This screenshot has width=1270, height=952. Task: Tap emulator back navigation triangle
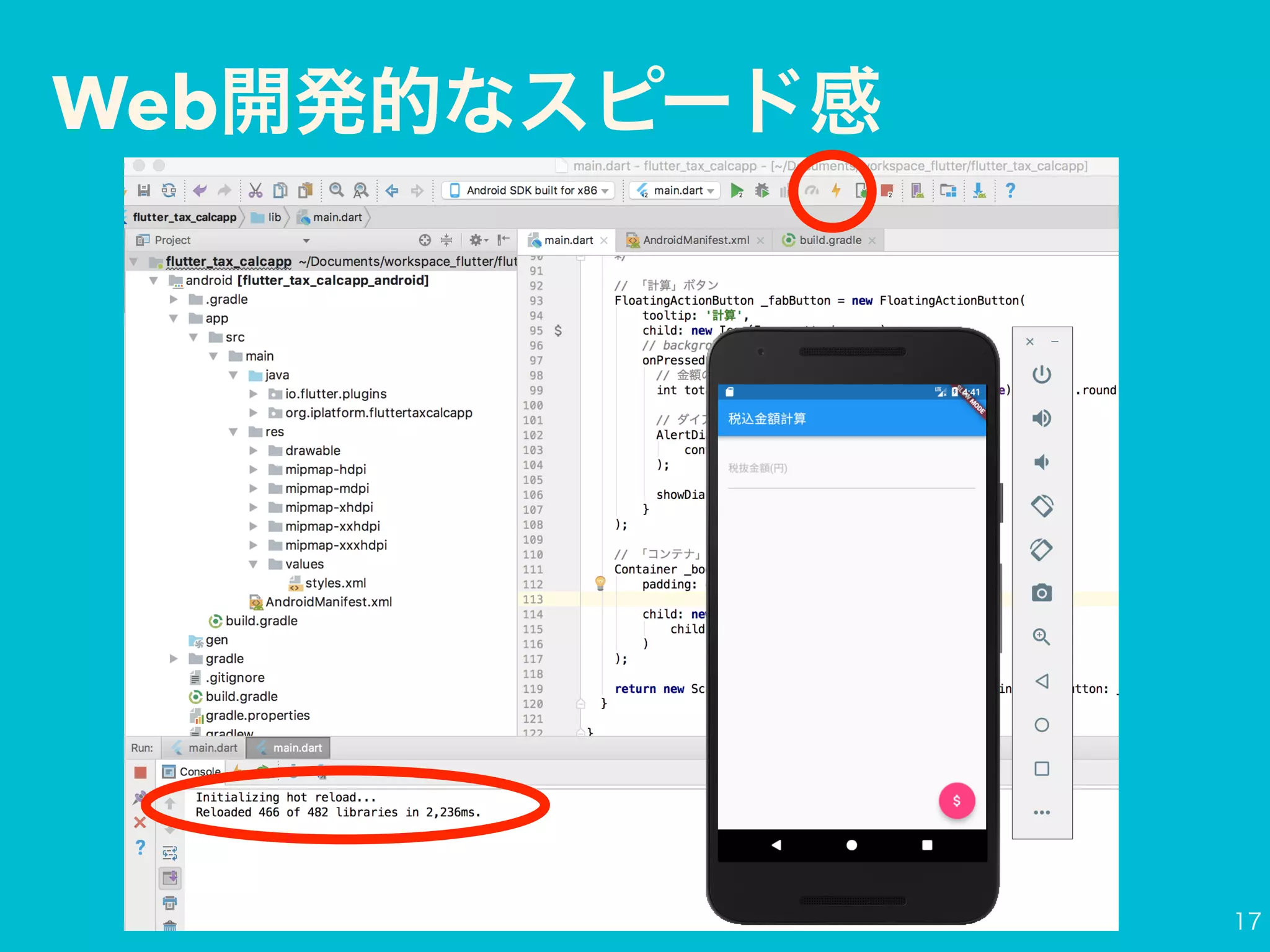tap(776, 845)
